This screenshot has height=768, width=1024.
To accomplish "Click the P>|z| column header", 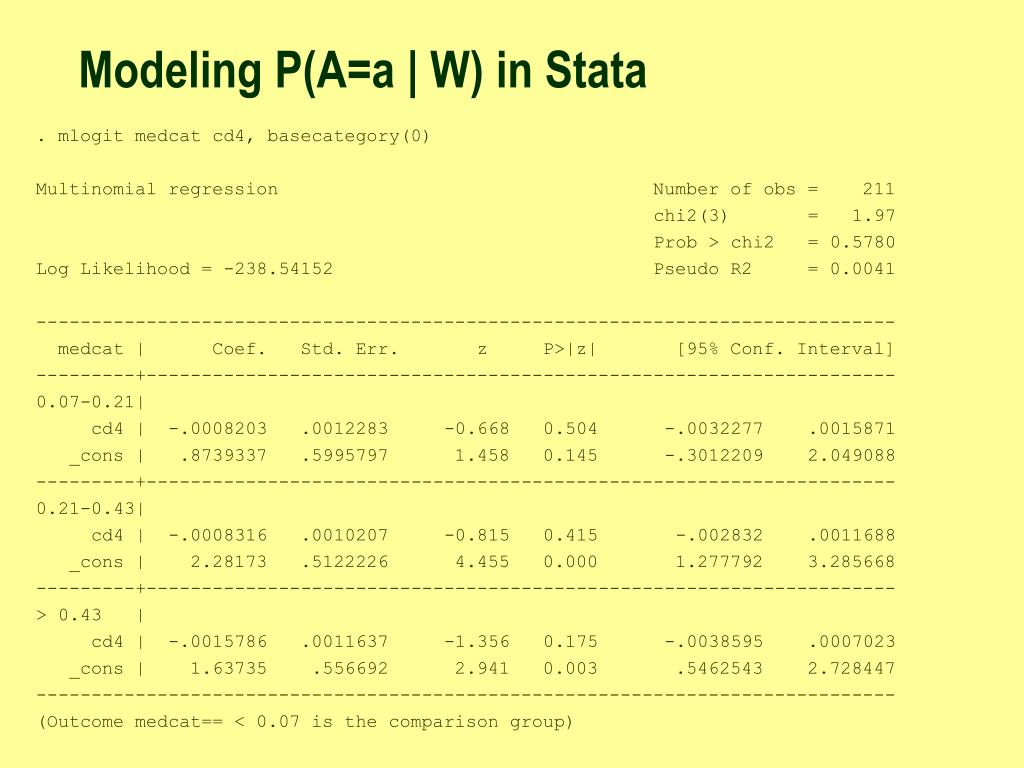I will 570,349.
